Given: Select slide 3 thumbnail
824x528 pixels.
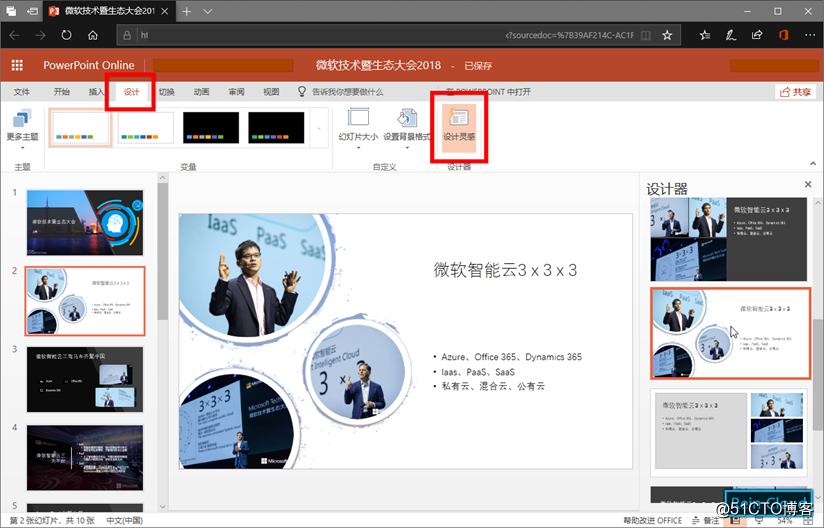Looking at the screenshot, I should pos(85,379).
